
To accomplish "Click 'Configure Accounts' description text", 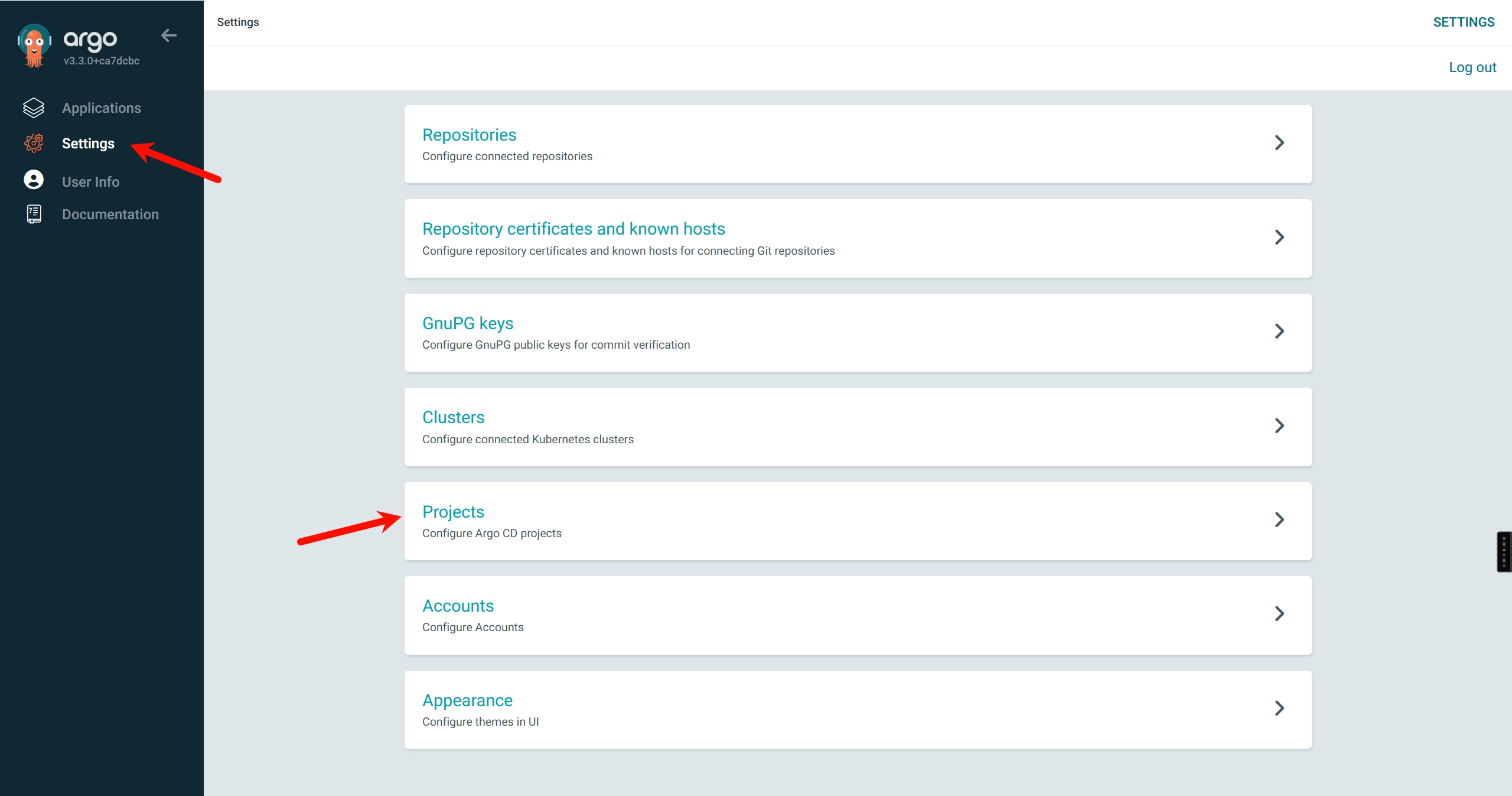I will [472, 627].
